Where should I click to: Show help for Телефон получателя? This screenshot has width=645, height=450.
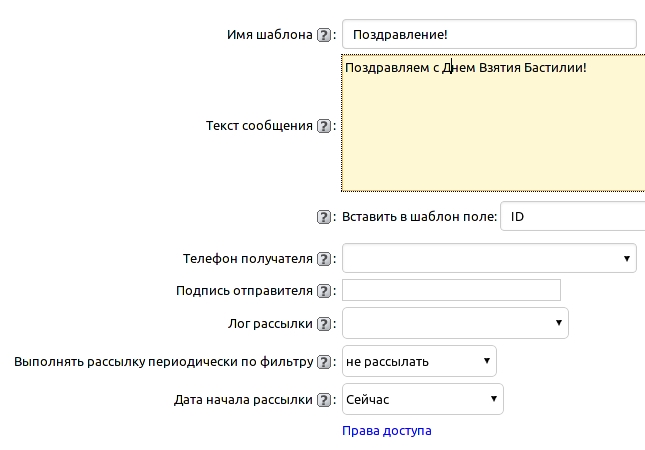point(323,258)
